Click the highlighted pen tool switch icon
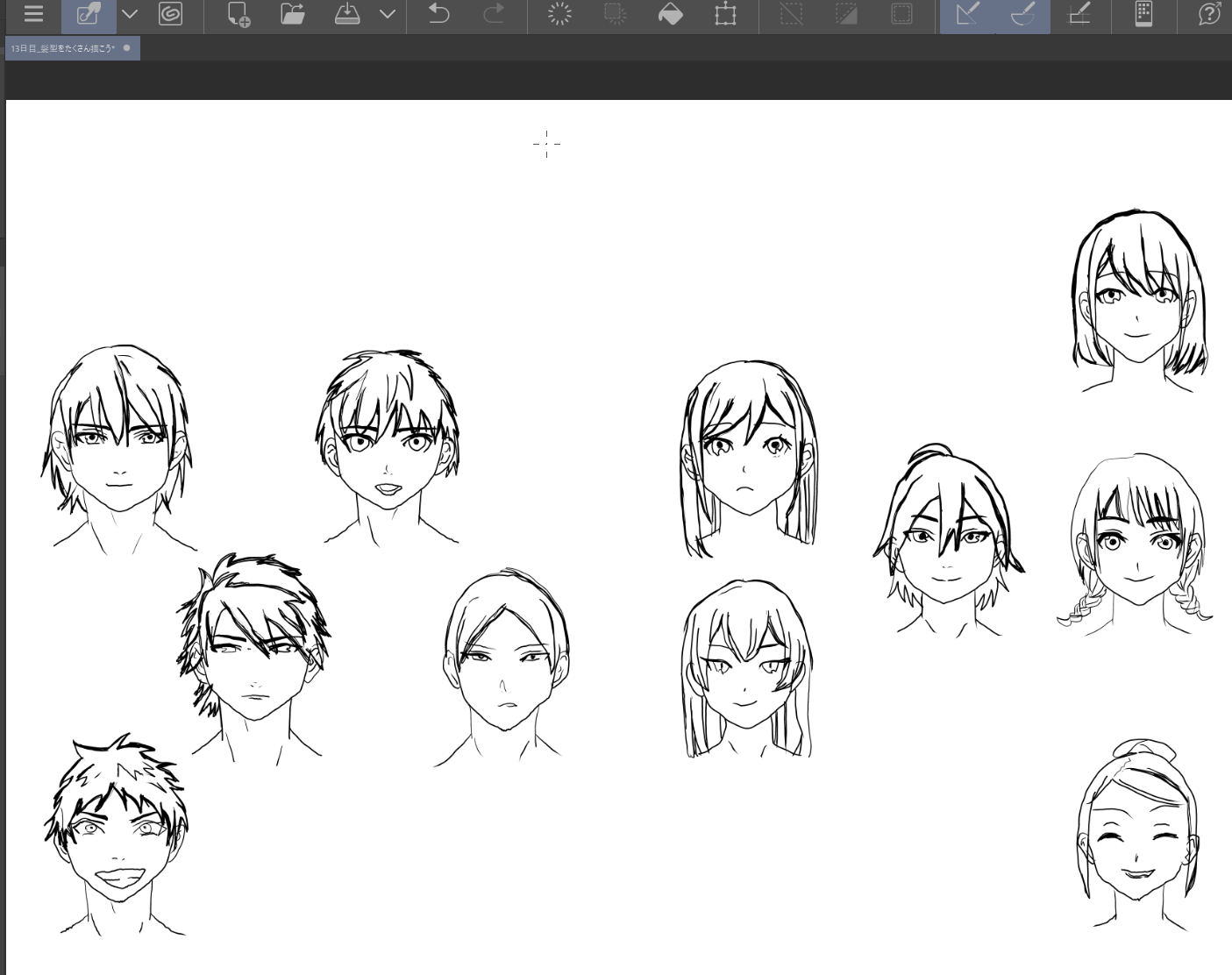 [x=89, y=15]
